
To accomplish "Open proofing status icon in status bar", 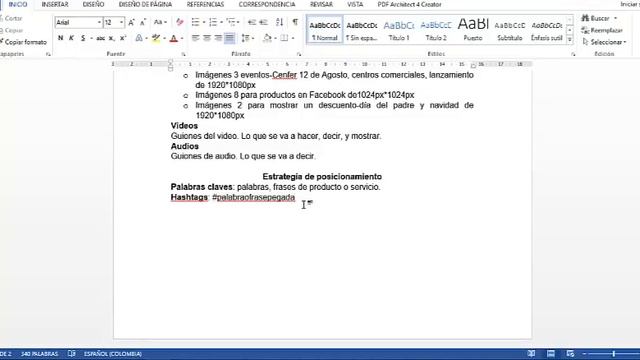I will 72,353.
